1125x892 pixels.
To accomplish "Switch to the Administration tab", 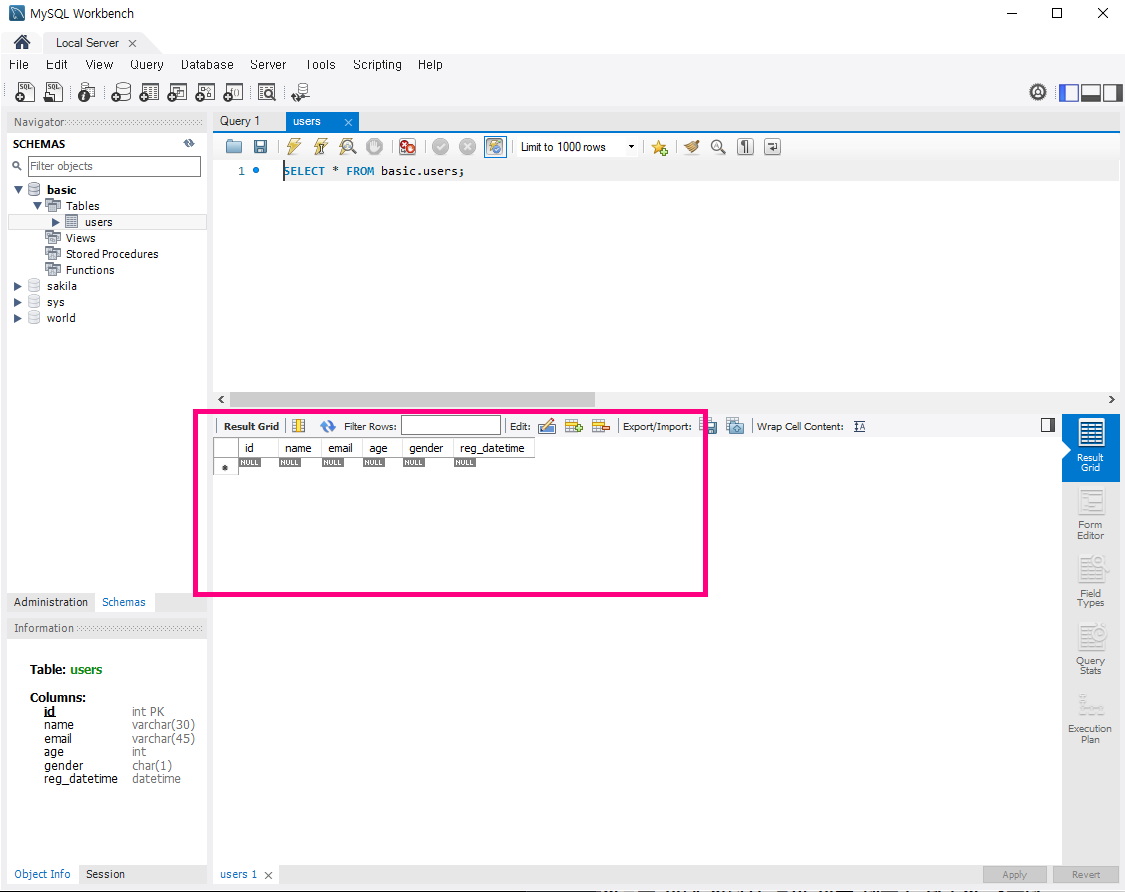I will (51, 602).
